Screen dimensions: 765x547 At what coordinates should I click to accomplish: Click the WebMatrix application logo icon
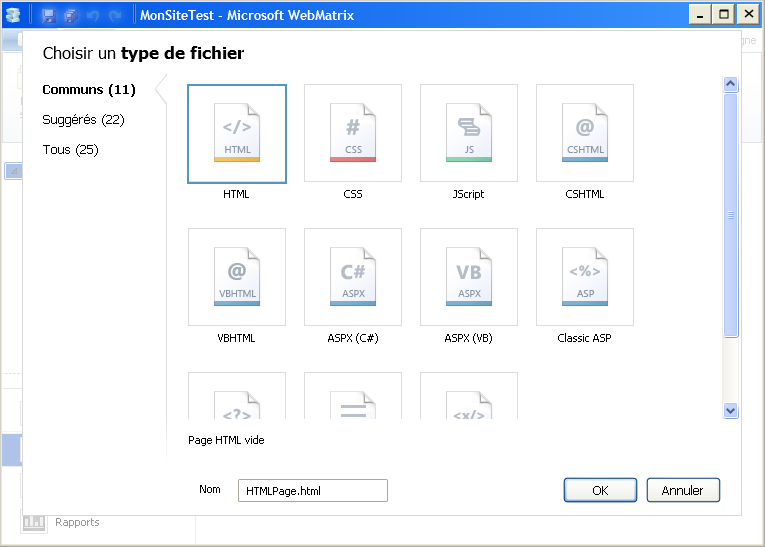pyautogui.click(x=13, y=16)
